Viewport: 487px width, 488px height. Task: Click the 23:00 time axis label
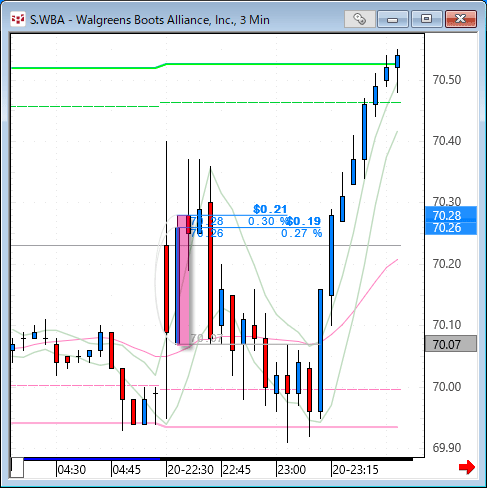(x=292, y=470)
